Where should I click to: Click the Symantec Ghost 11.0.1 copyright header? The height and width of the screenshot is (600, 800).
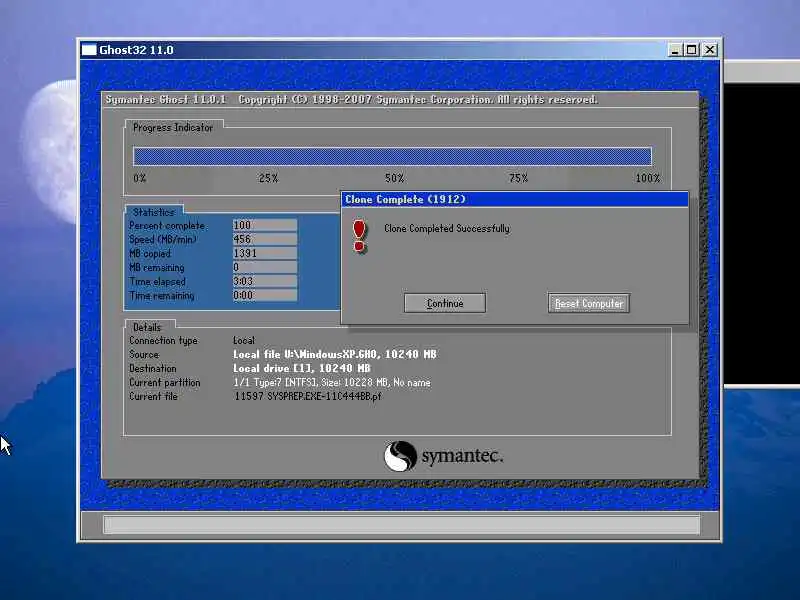click(352, 99)
